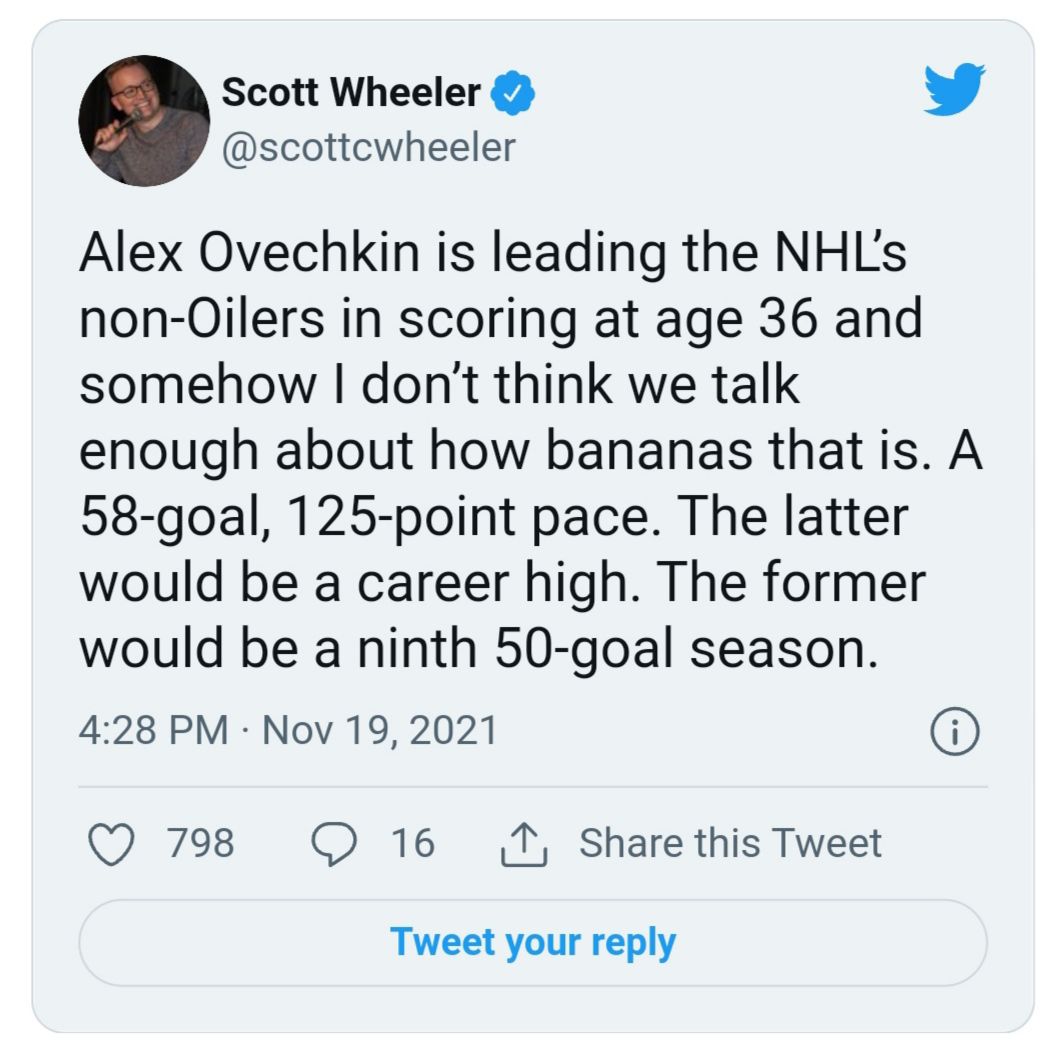Click the reply speech bubble icon
1062x1056 pixels.
(332, 842)
